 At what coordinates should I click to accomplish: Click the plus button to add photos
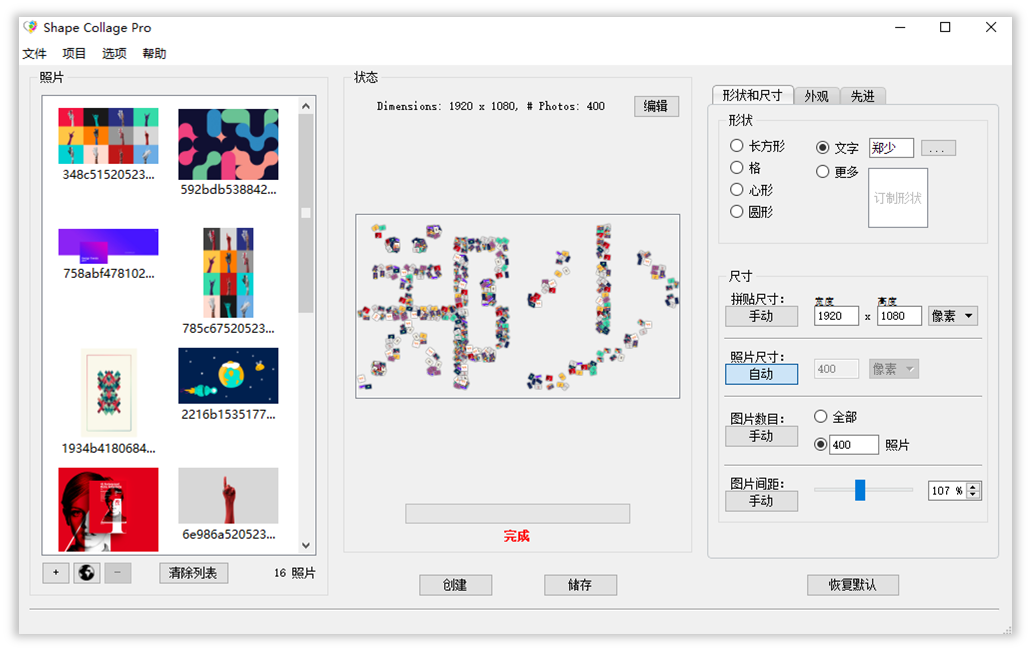tap(56, 573)
